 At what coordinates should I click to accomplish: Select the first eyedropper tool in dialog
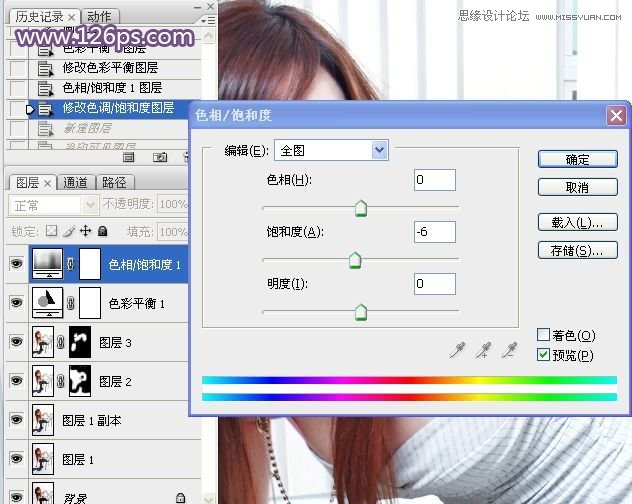458,350
